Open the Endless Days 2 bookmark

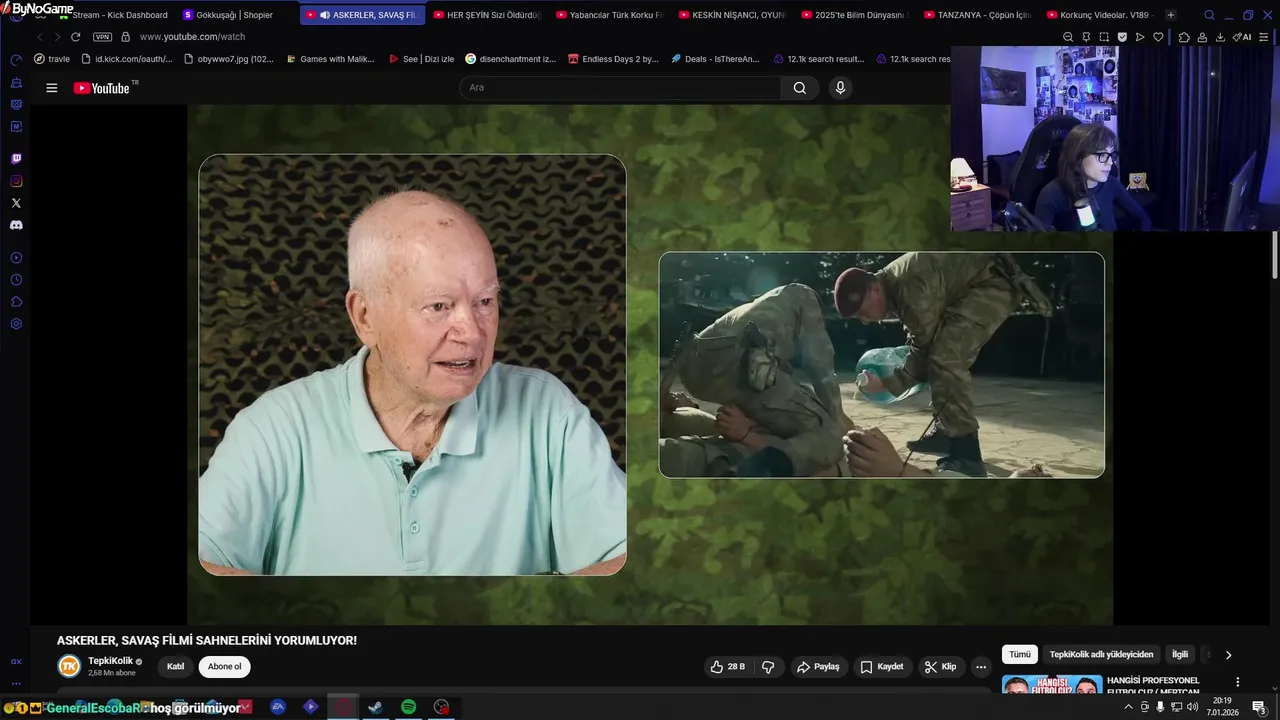point(613,59)
